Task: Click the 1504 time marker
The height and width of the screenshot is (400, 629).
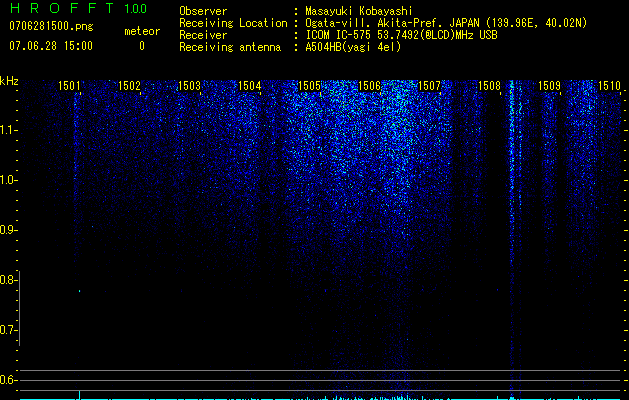Action: [249, 85]
